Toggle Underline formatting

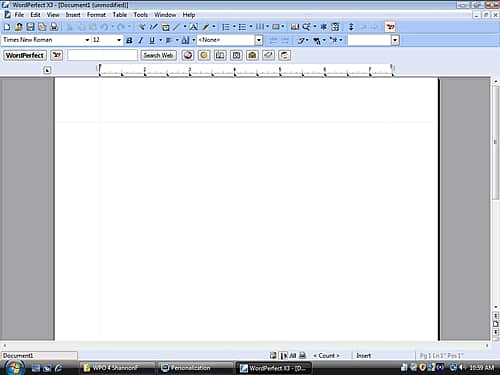(152, 40)
